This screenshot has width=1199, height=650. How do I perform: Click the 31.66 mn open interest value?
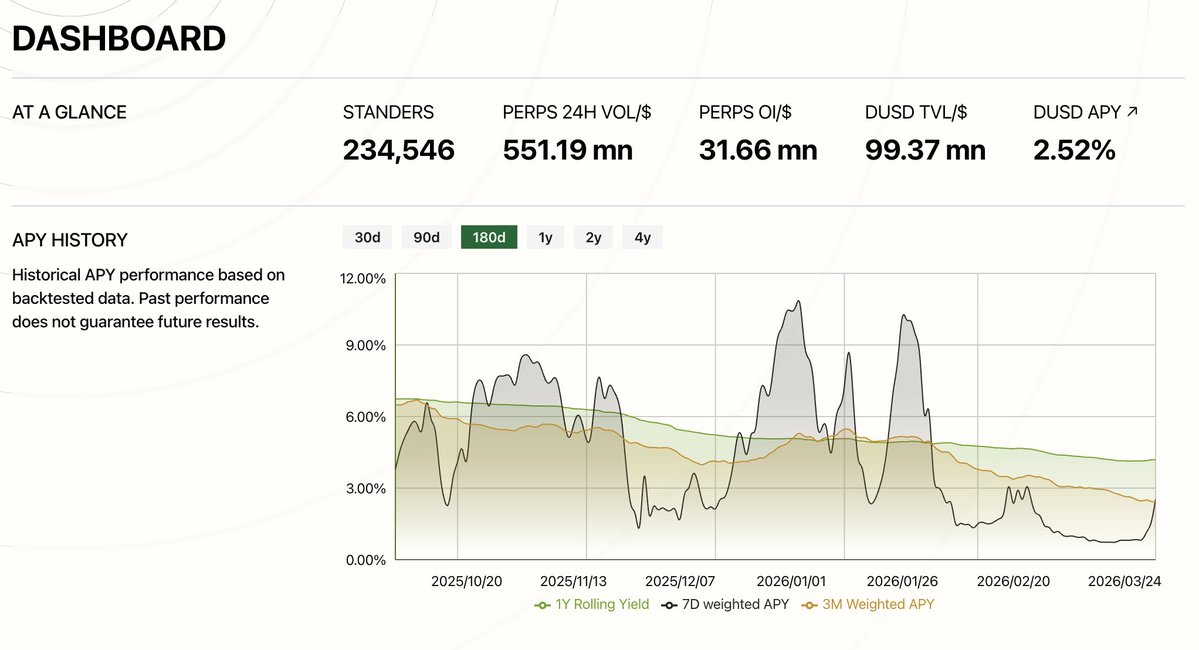click(x=758, y=150)
